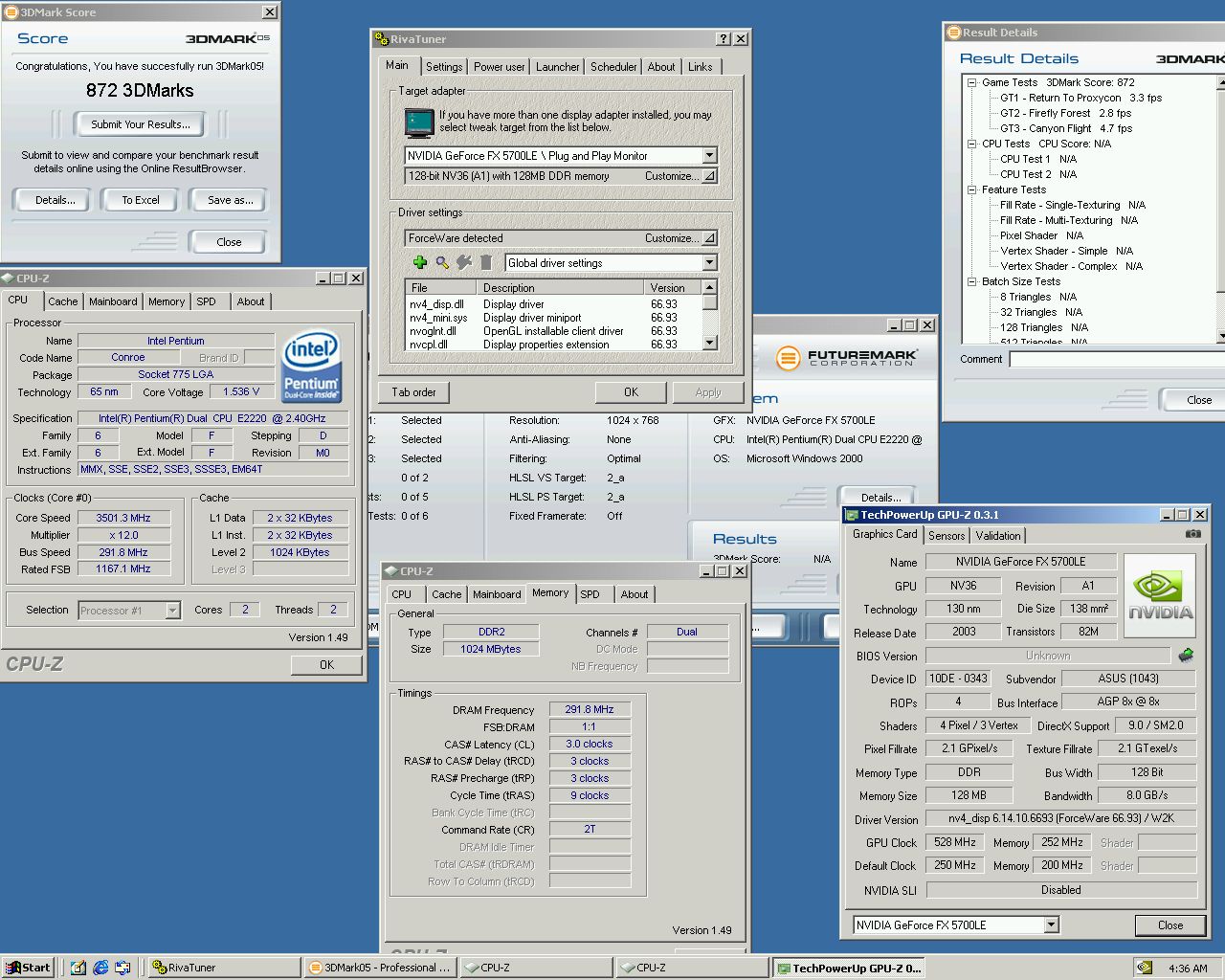Open the Links tab in RivaTuner
The image size is (1225, 980).
(700, 67)
